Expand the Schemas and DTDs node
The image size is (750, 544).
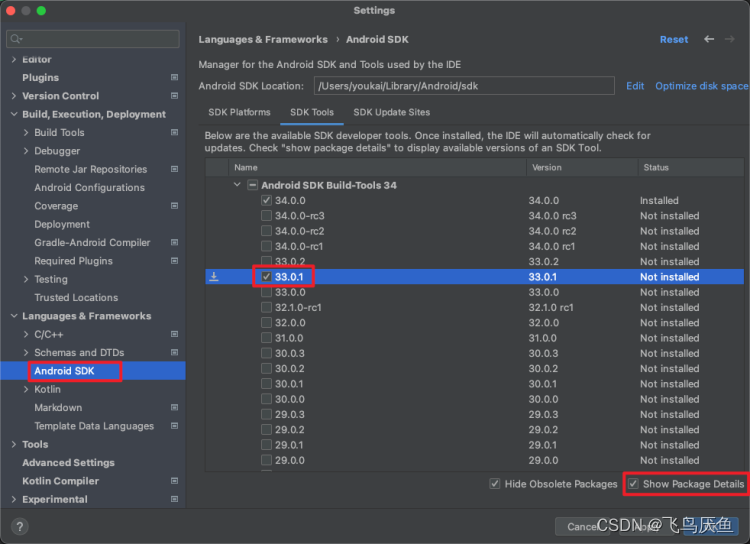[x=26, y=353]
